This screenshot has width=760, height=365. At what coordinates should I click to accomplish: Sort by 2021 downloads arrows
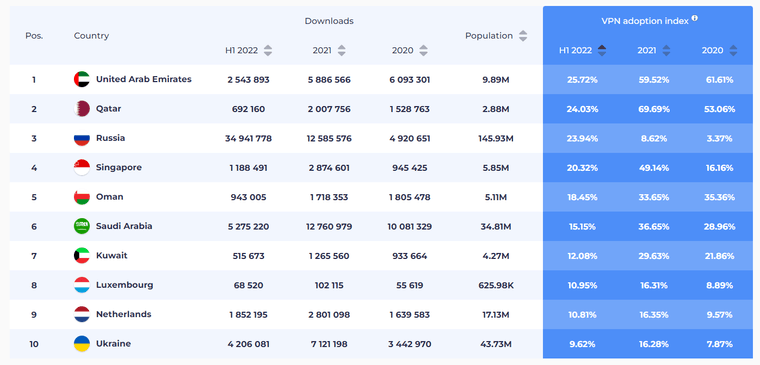(x=342, y=50)
